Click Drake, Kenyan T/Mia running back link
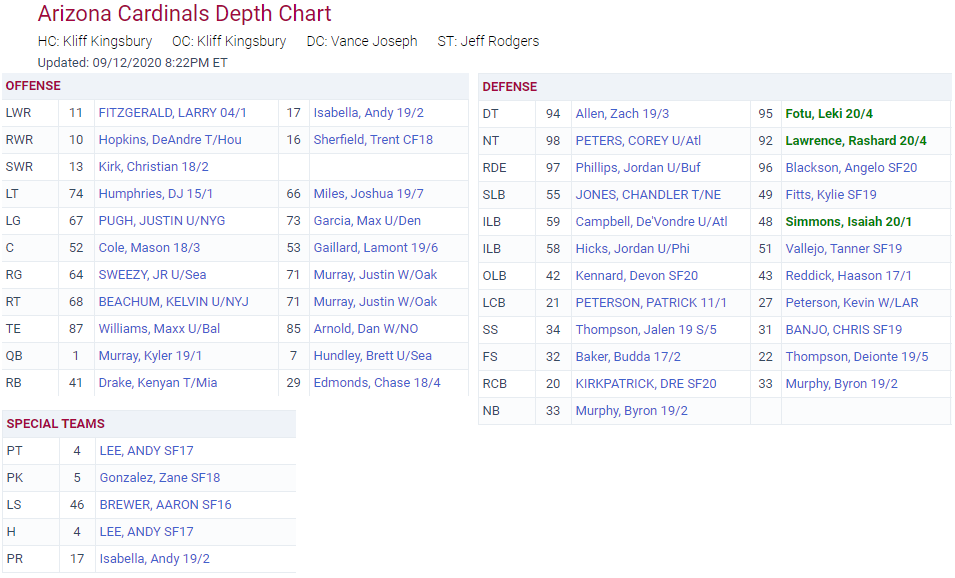The height and width of the screenshot is (578, 955). tap(157, 383)
